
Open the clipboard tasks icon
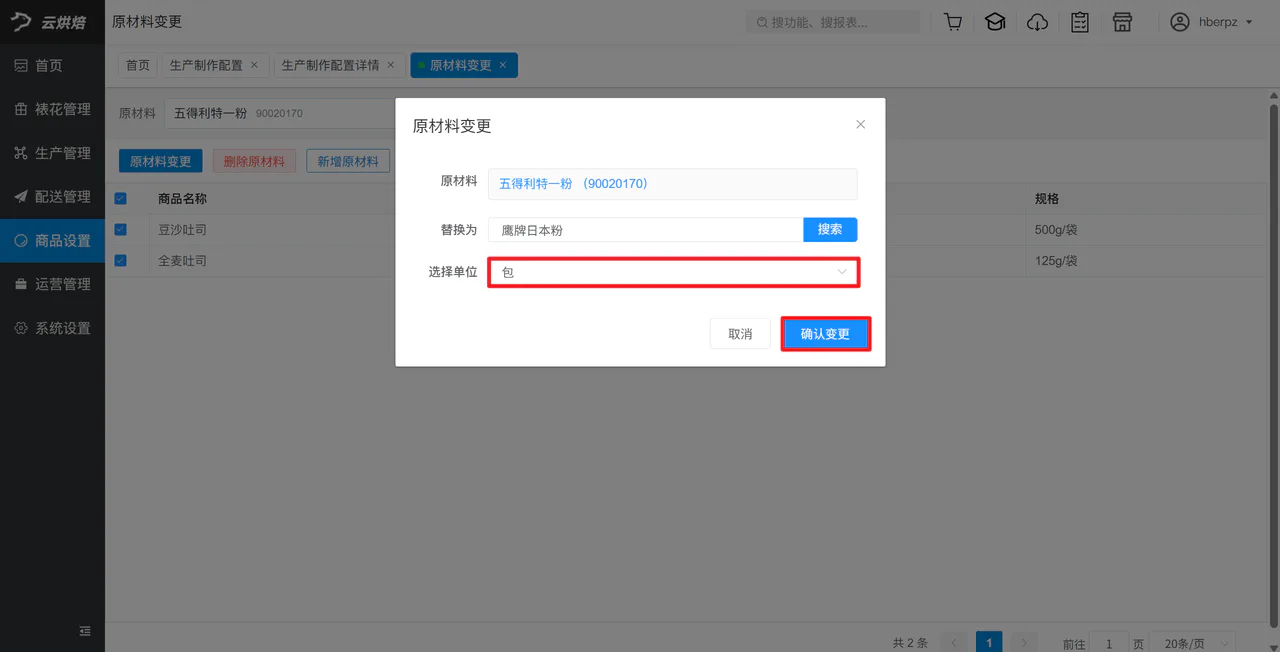1080,22
